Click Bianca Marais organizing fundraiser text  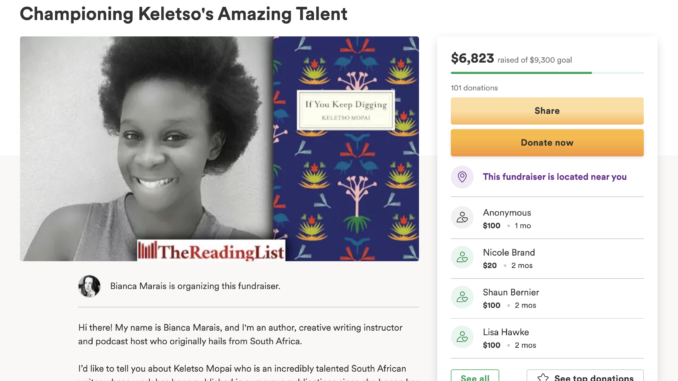[195, 286]
